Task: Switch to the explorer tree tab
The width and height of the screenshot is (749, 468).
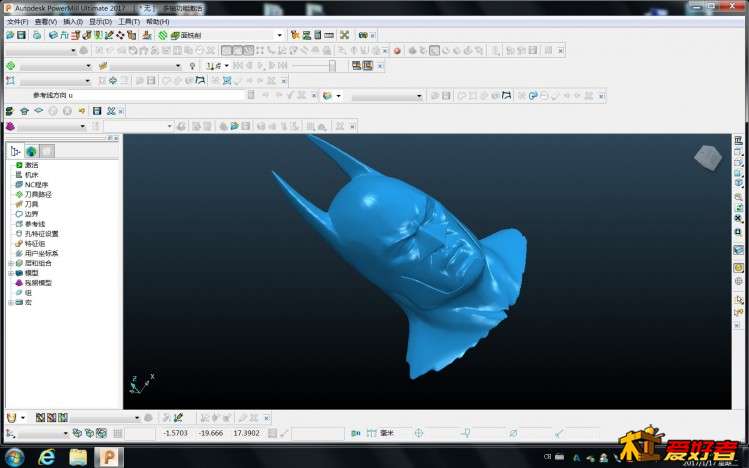Action: (x=15, y=151)
